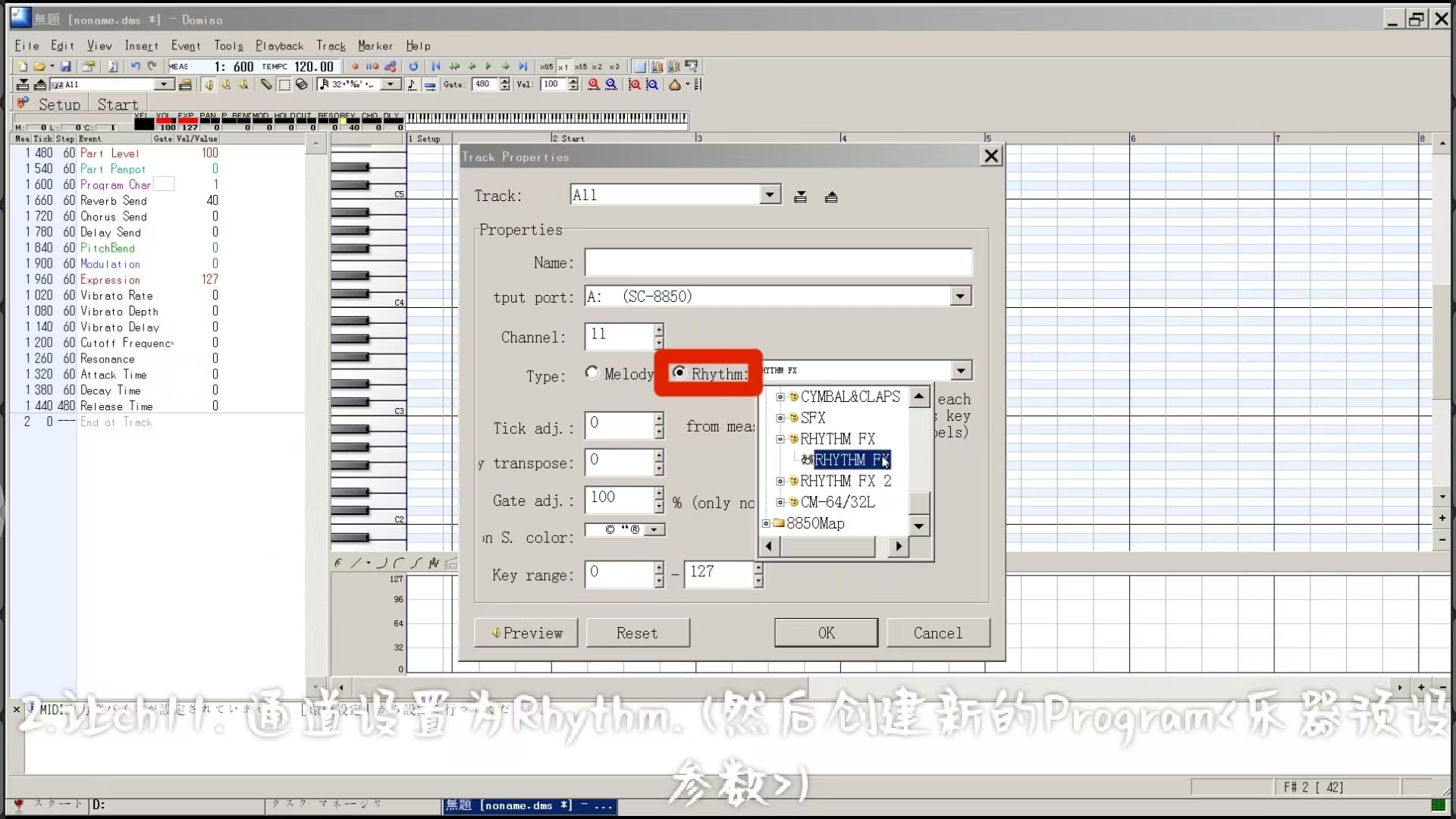Start playback with green play arrow

coord(488,67)
